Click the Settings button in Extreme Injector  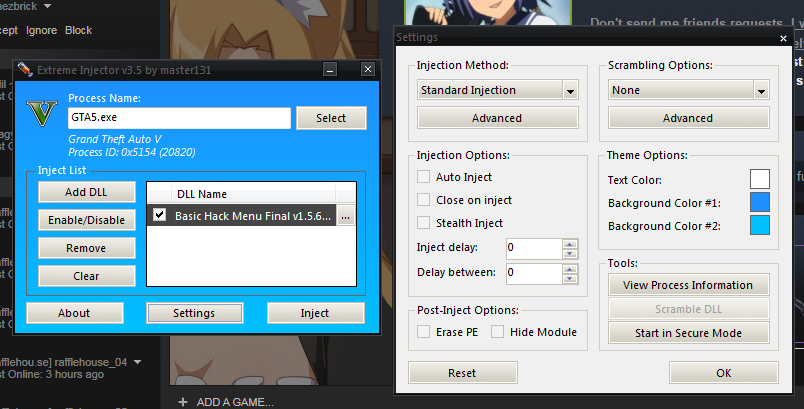194,313
